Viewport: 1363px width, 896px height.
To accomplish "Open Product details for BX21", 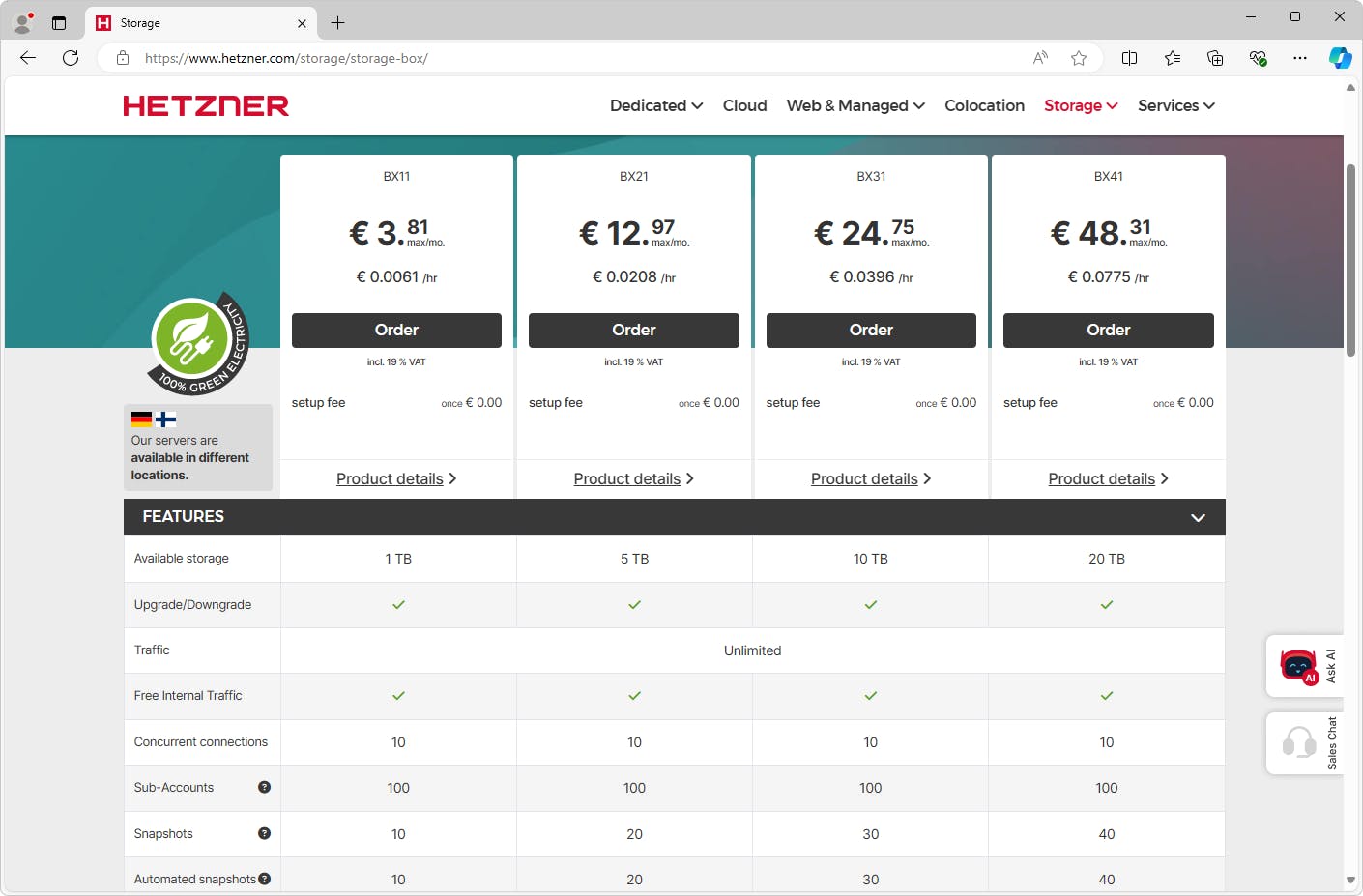I will pos(634,478).
